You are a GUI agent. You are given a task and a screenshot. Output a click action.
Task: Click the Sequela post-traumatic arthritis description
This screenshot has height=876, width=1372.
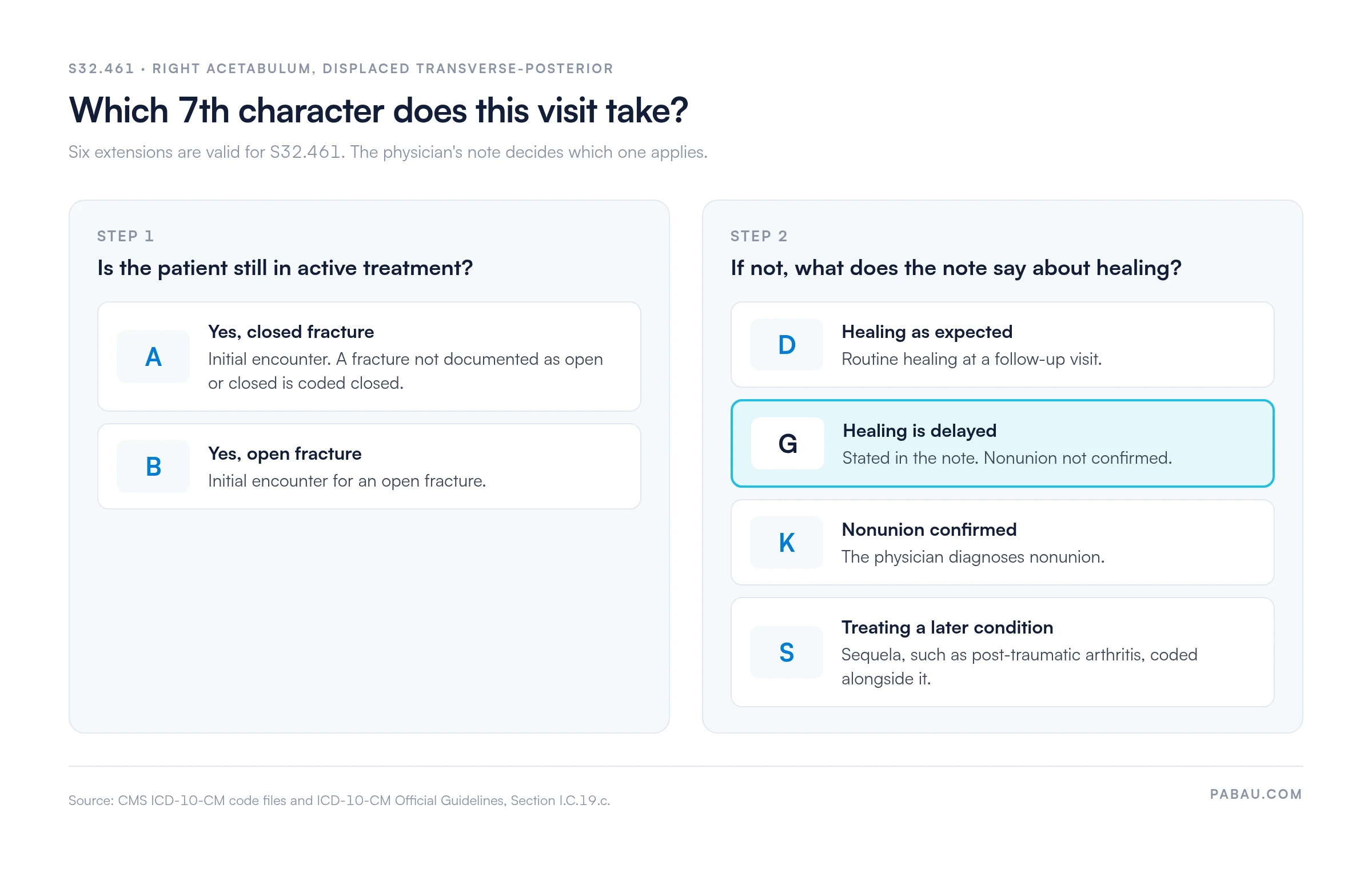pos(1019,667)
